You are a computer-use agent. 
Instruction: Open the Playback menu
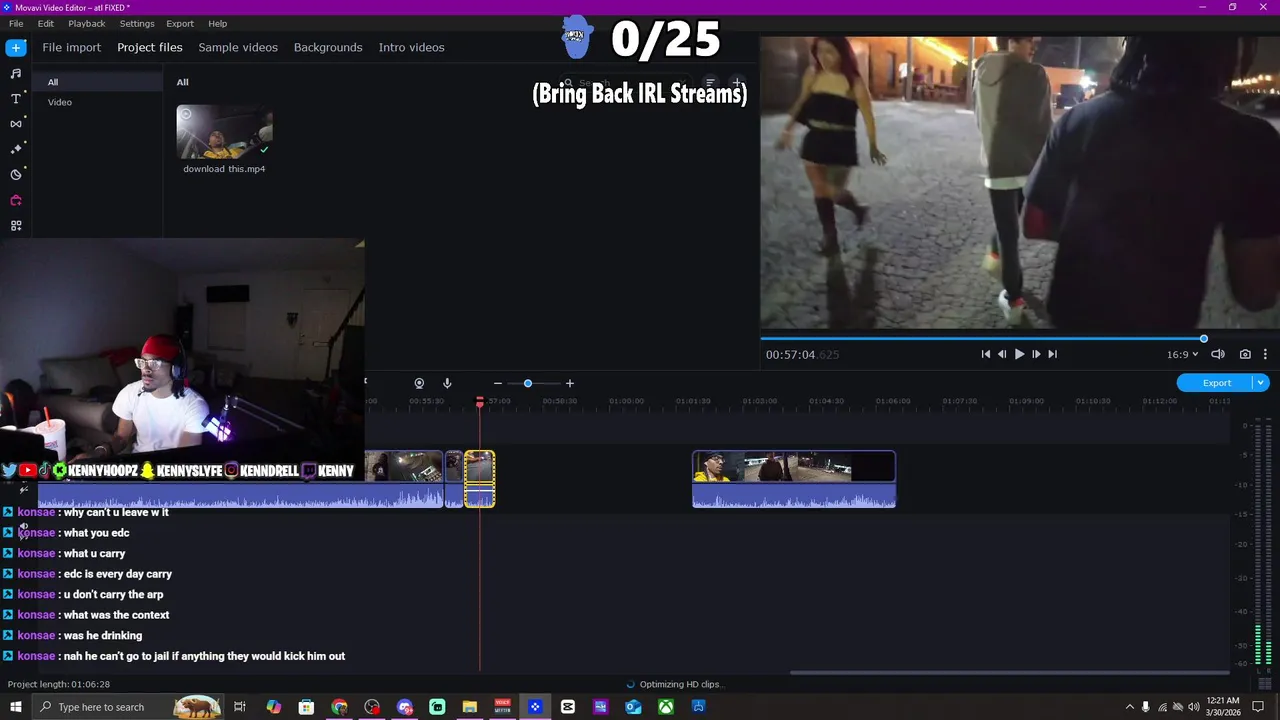tap(87, 23)
